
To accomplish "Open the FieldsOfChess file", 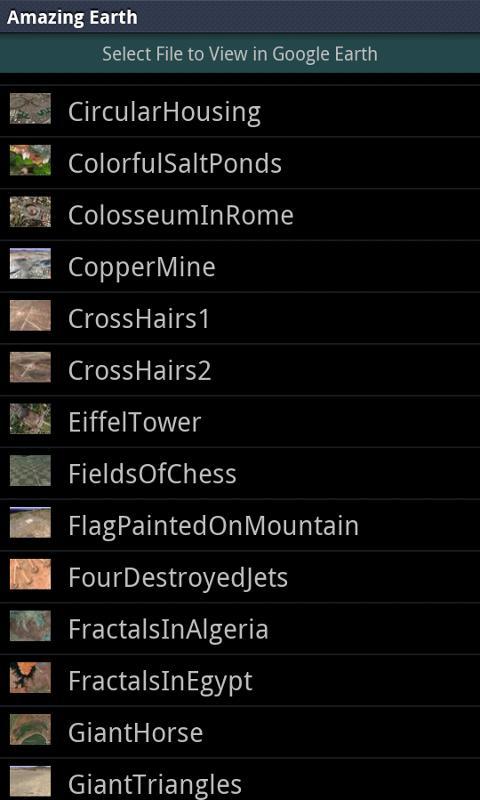I will point(240,473).
